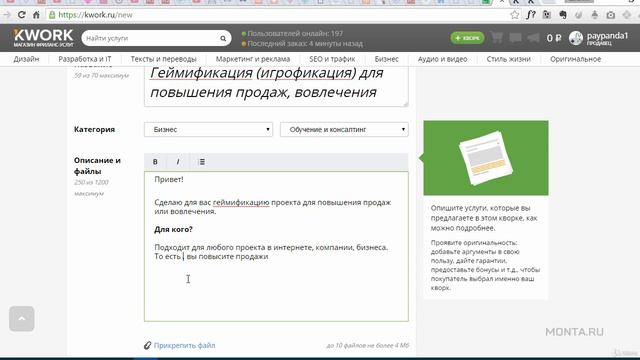Viewport: 640px width, 360px height.
Task: Open the Аудио и видео menu
Action: pyautogui.click(x=442, y=59)
